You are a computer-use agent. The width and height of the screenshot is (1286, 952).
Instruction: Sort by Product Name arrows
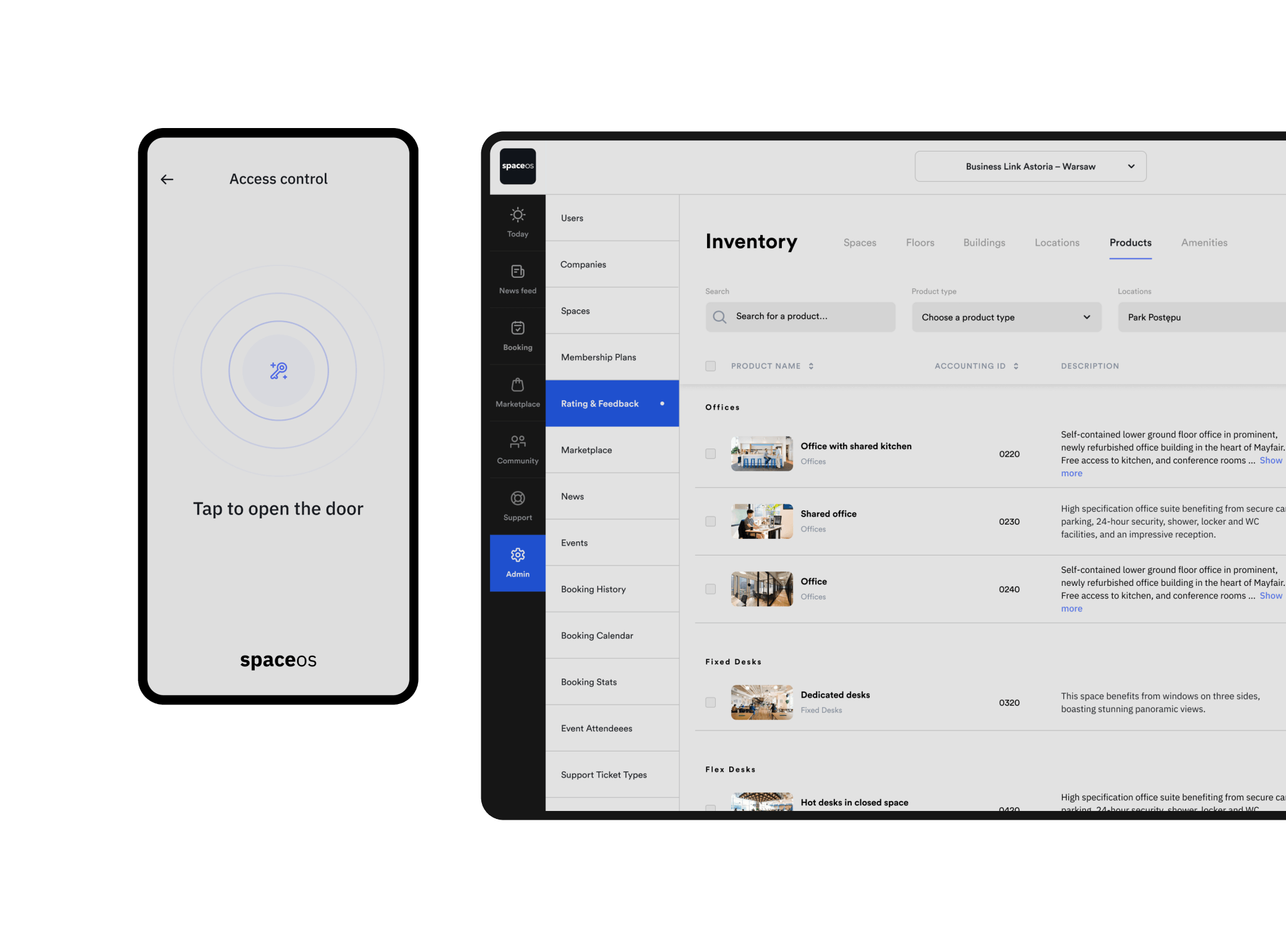pos(811,366)
